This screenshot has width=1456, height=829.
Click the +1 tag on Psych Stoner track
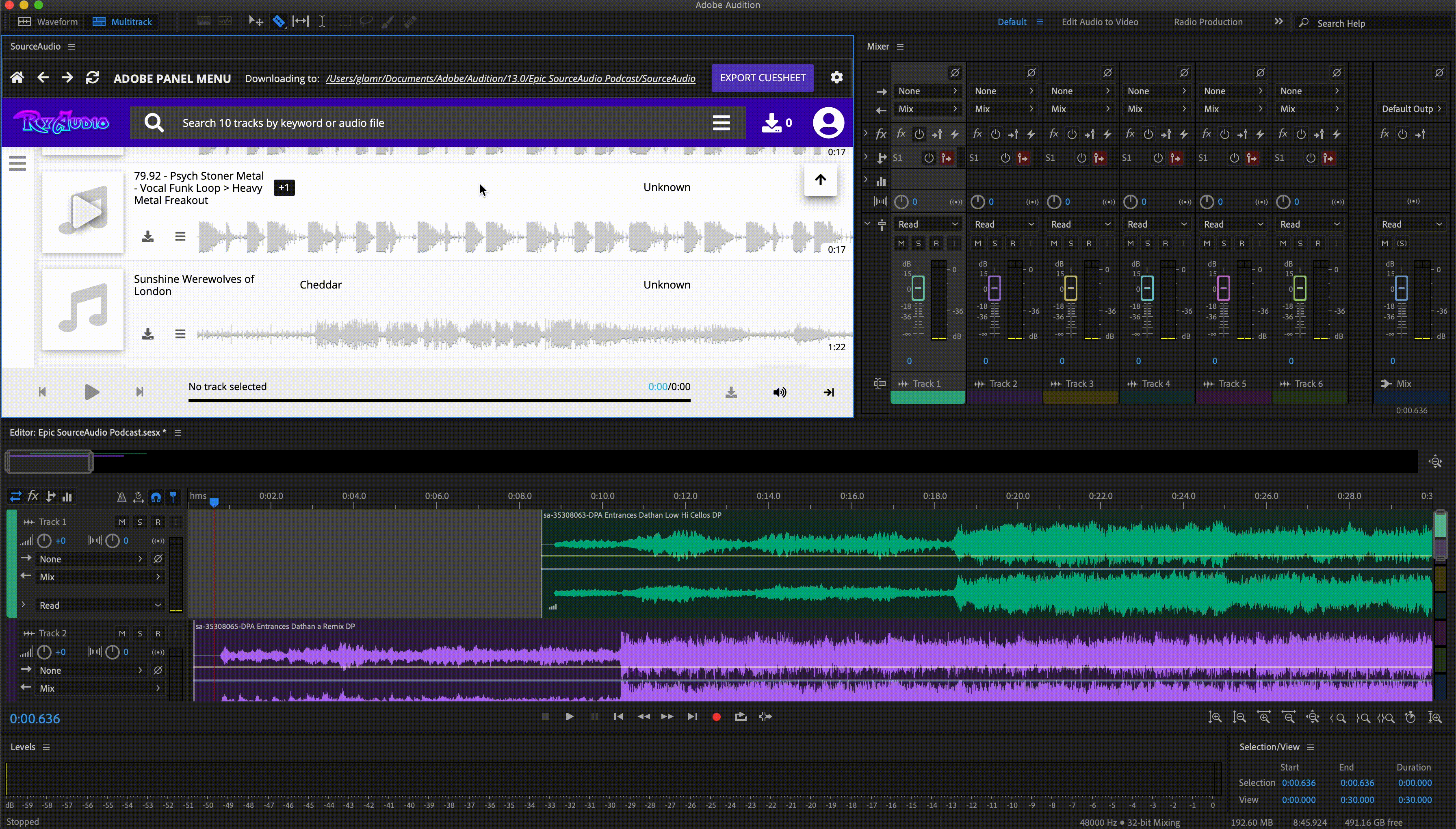[x=284, y=187]
